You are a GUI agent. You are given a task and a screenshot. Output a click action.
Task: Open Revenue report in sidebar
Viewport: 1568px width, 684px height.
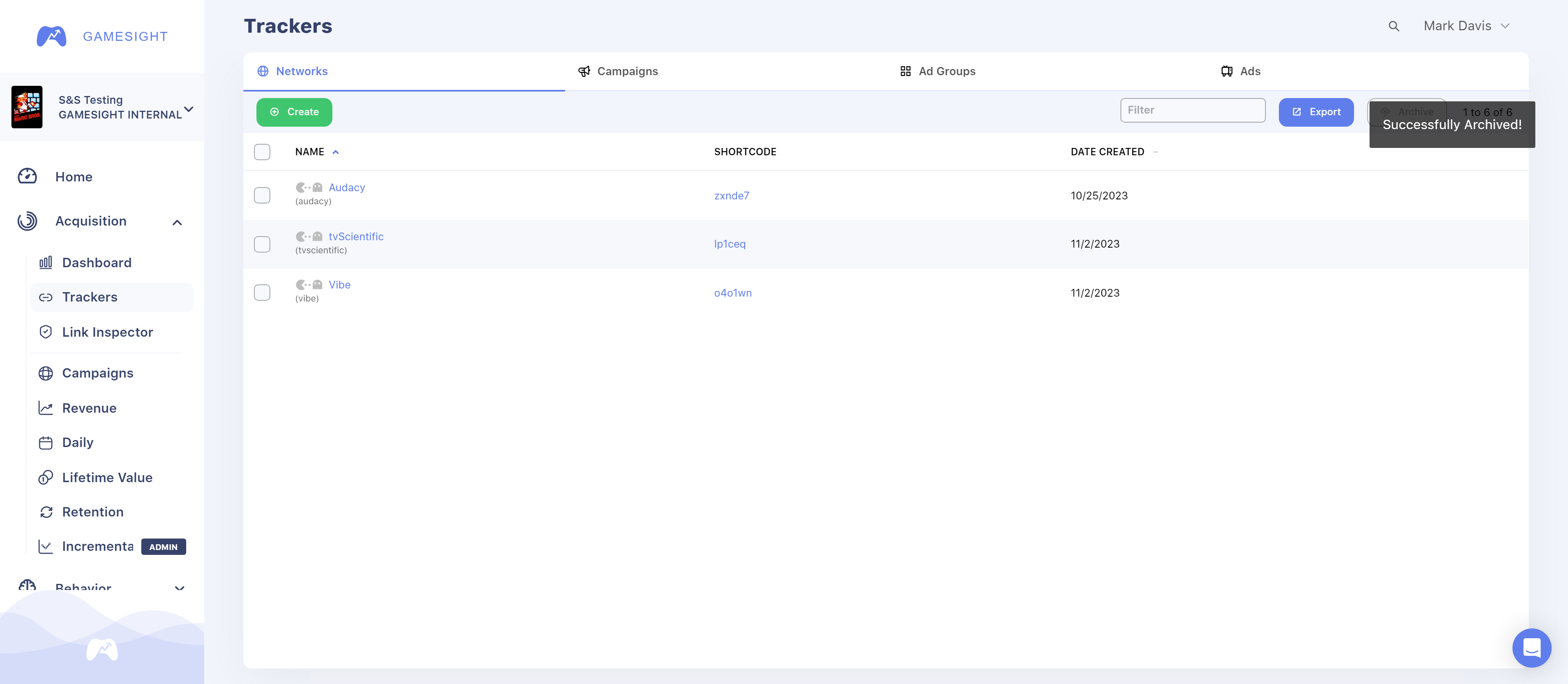pyautogui.click(x=89, y=408)
